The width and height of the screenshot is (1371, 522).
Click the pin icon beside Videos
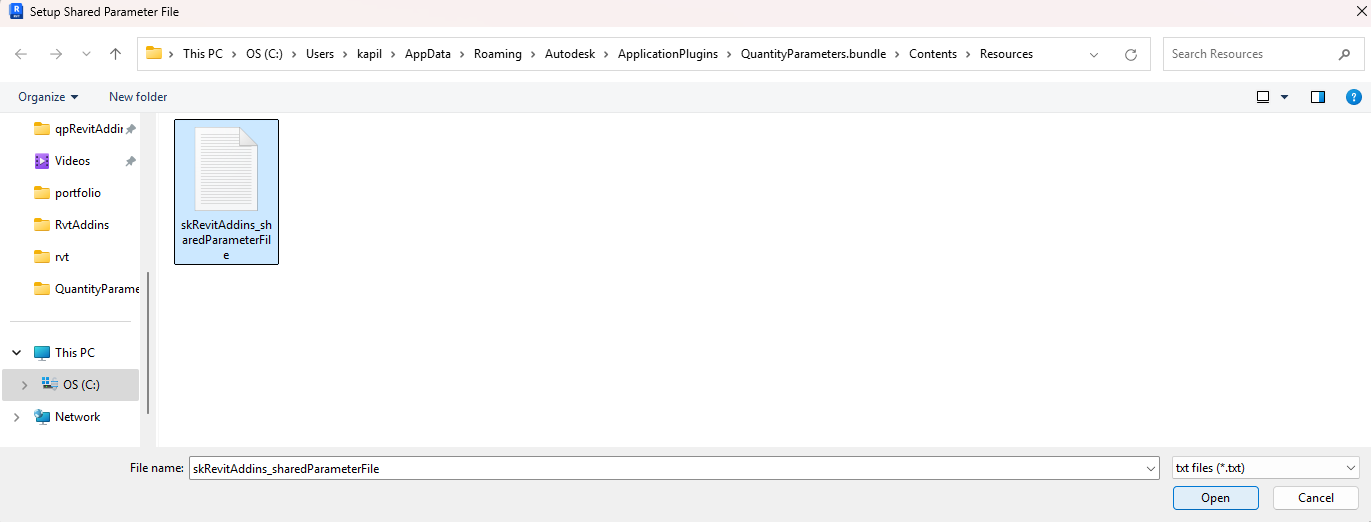(x=130, y=161)
